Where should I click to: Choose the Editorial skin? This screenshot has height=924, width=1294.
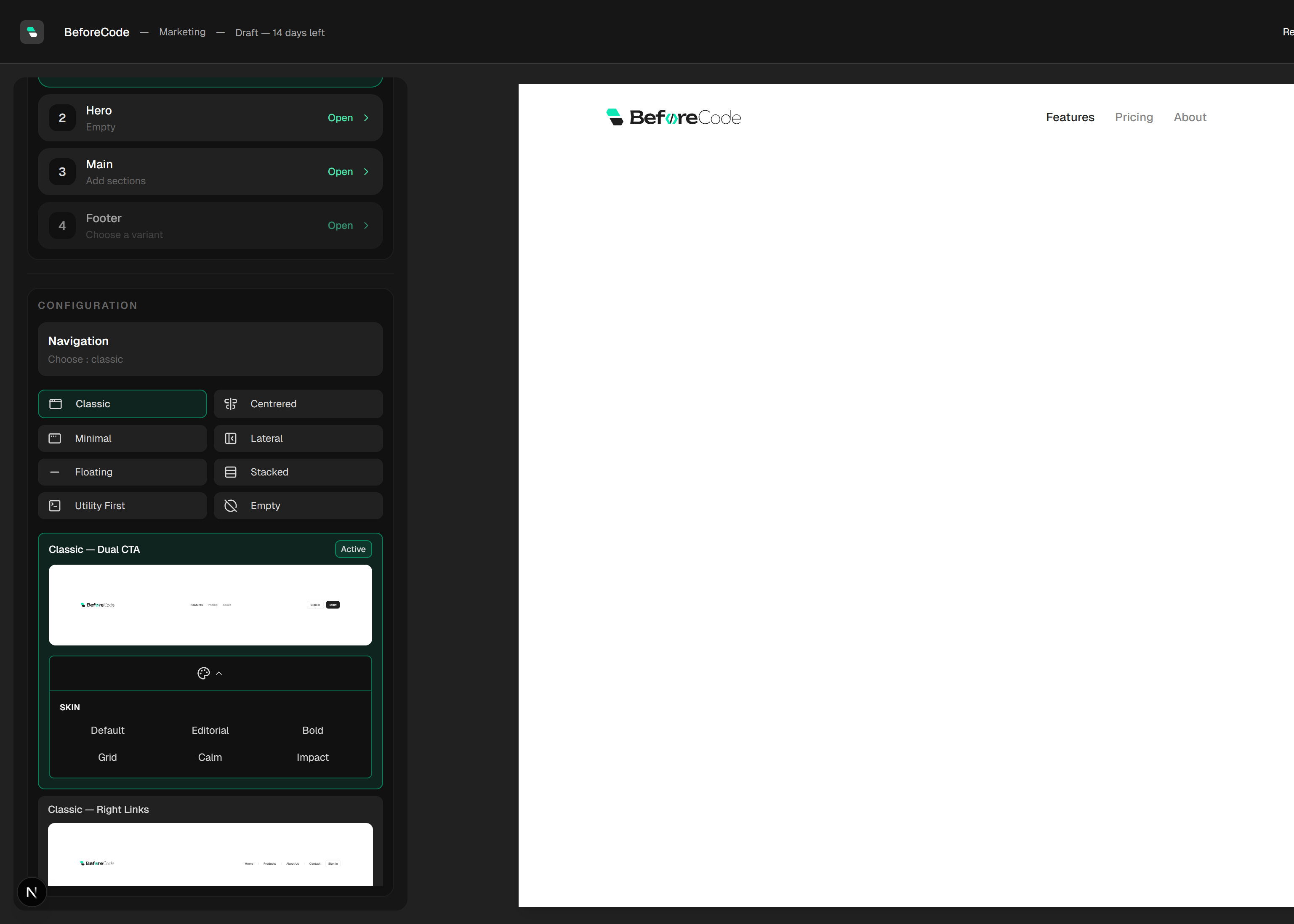point(210,730)
